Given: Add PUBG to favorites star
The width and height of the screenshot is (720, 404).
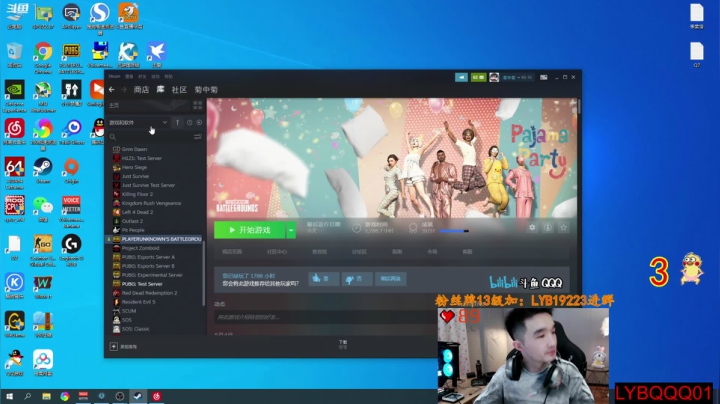Looking at the screenshot, I should click(563, 227).
